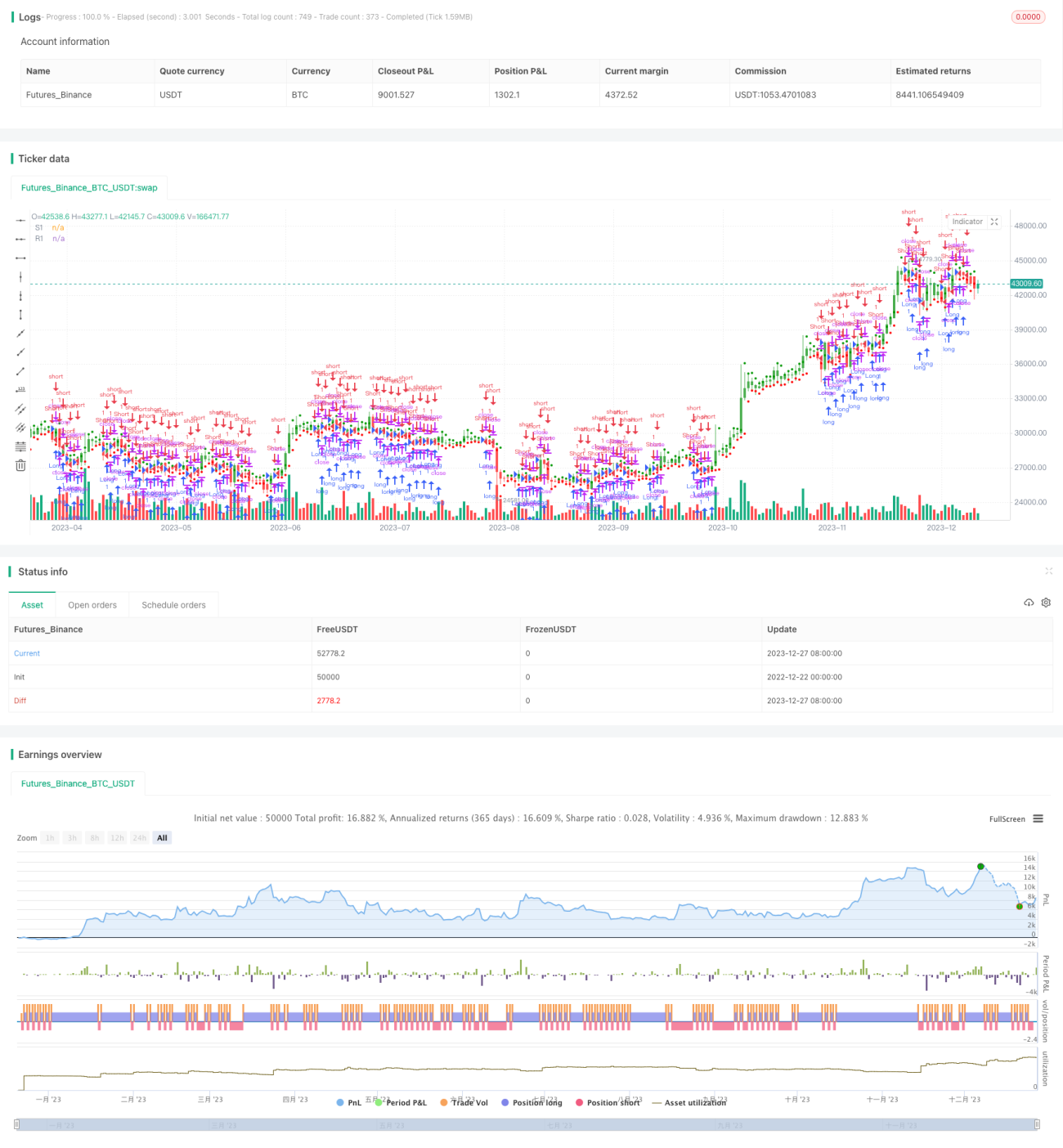Delete drawings with the trash can icon

click(x=20, y=465)
